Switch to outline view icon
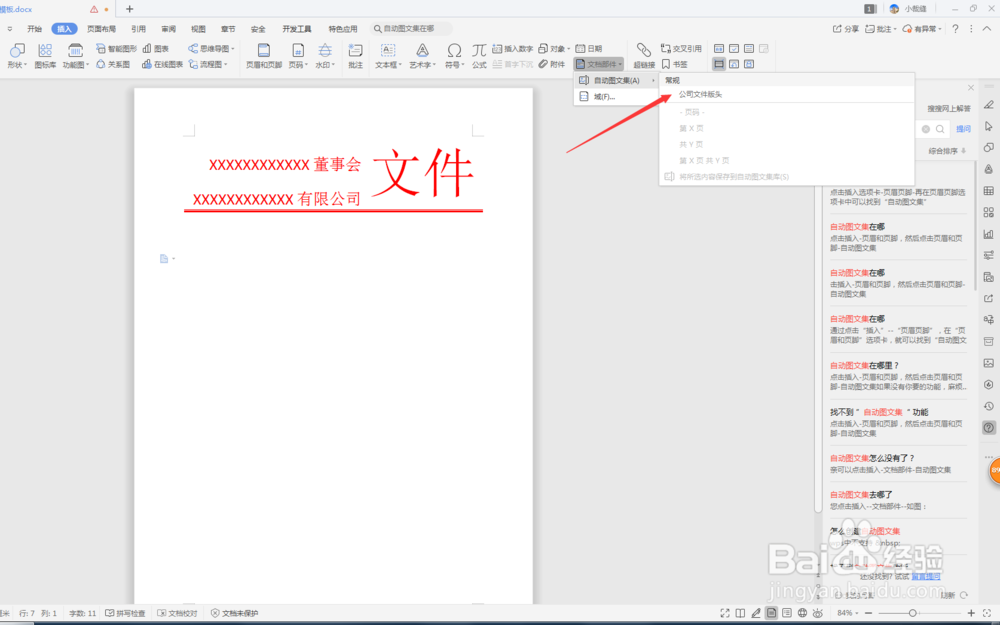1000x625 pixels. 787,614
